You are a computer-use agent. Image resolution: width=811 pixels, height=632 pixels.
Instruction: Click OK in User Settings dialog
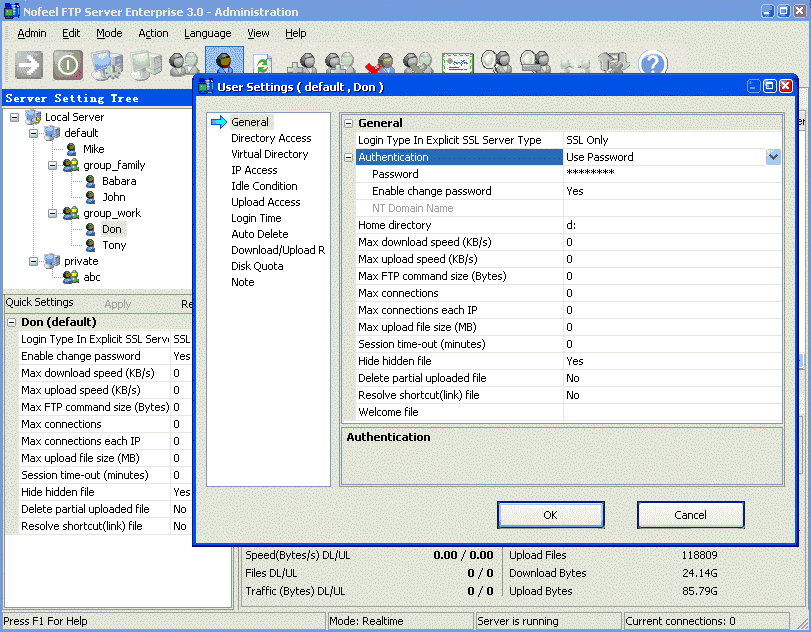[550, 515]
